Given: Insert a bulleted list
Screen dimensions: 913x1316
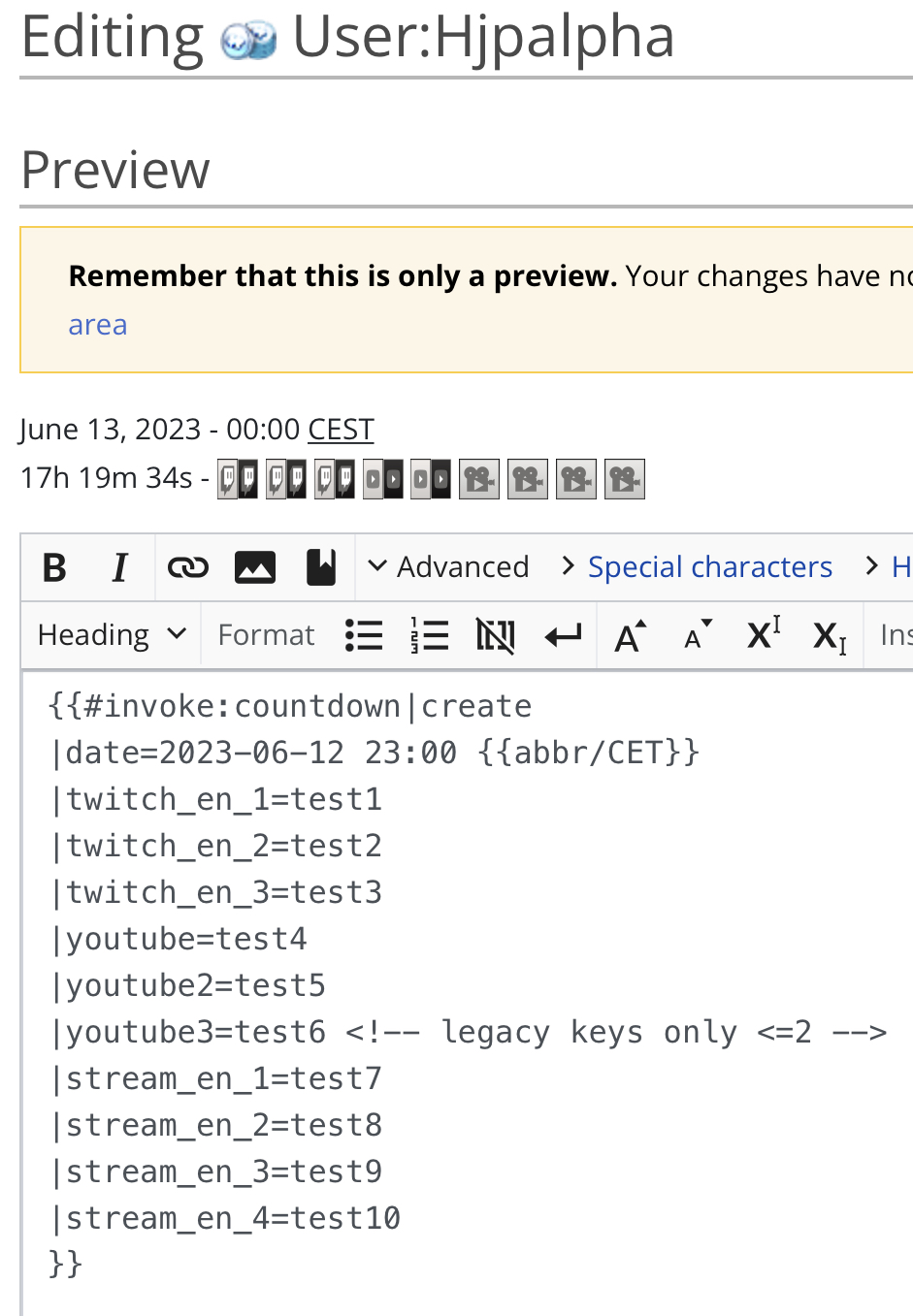Looking at the screenshot, I should tap(364, 634).
